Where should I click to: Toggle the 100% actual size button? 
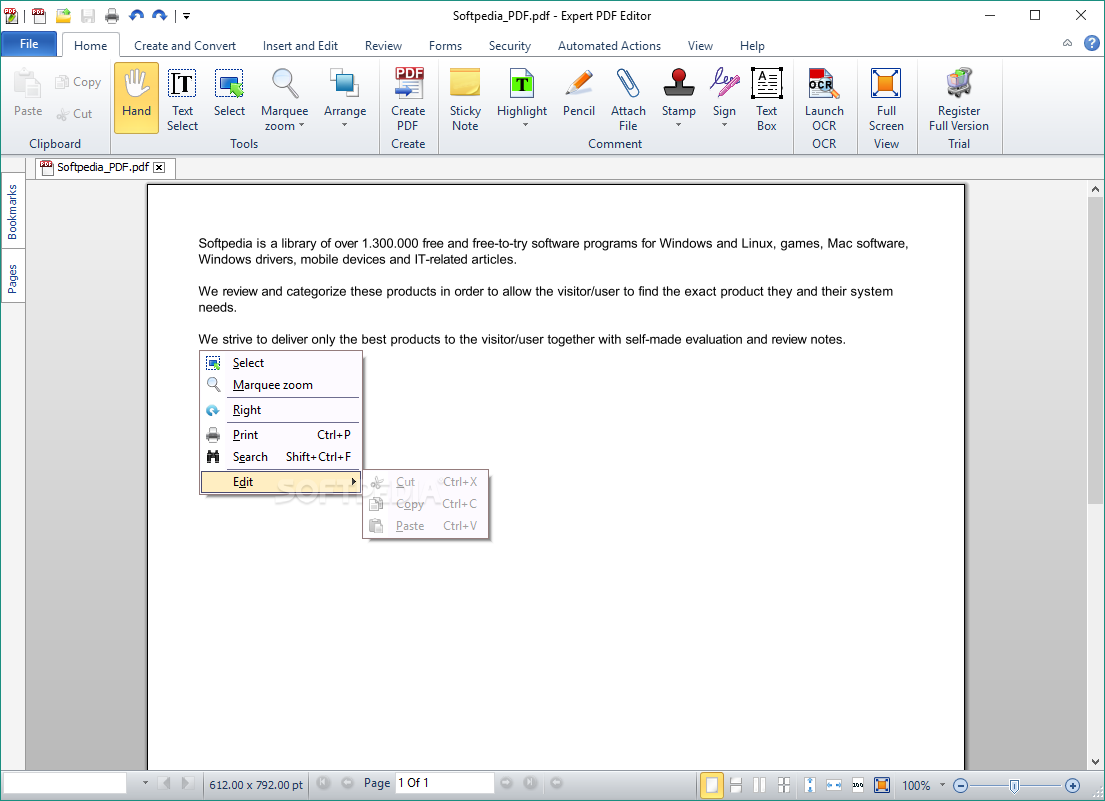(858, 785)
